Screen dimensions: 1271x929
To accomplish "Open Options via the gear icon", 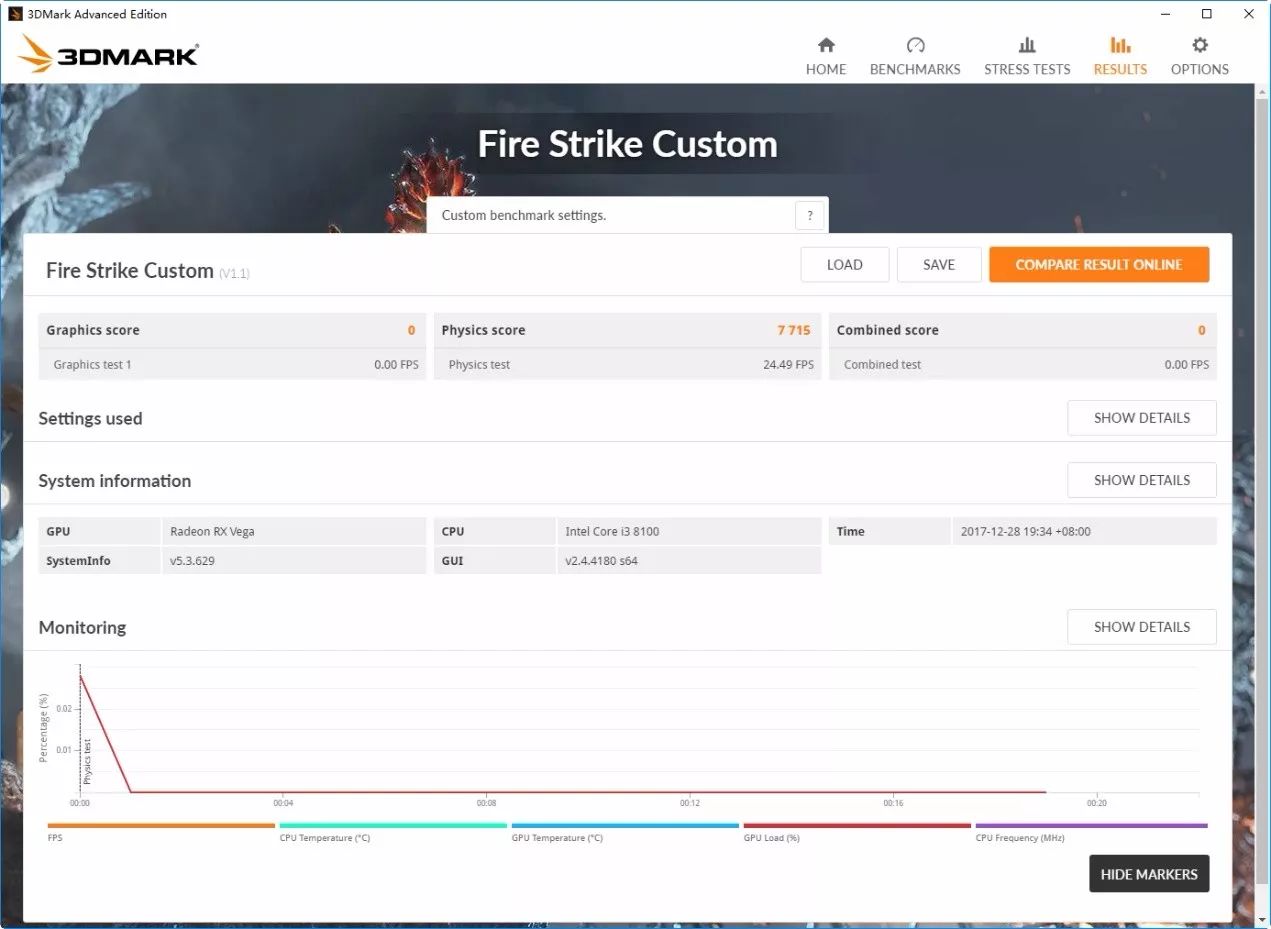I will (x=1200, y=45).
